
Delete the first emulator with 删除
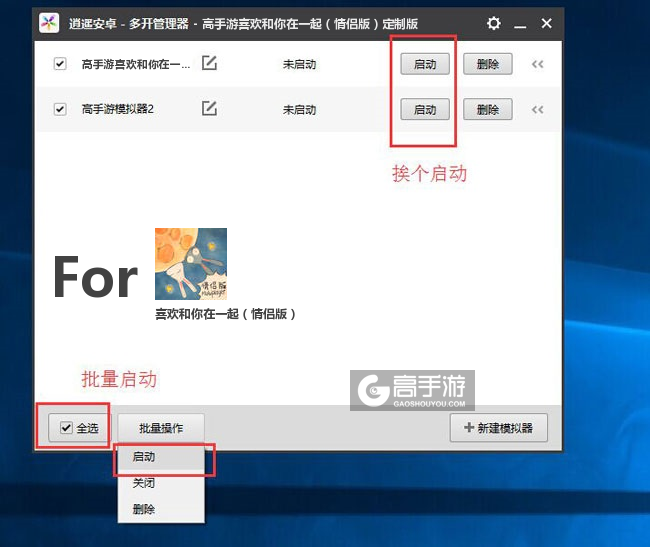click(x=488, y=64)
